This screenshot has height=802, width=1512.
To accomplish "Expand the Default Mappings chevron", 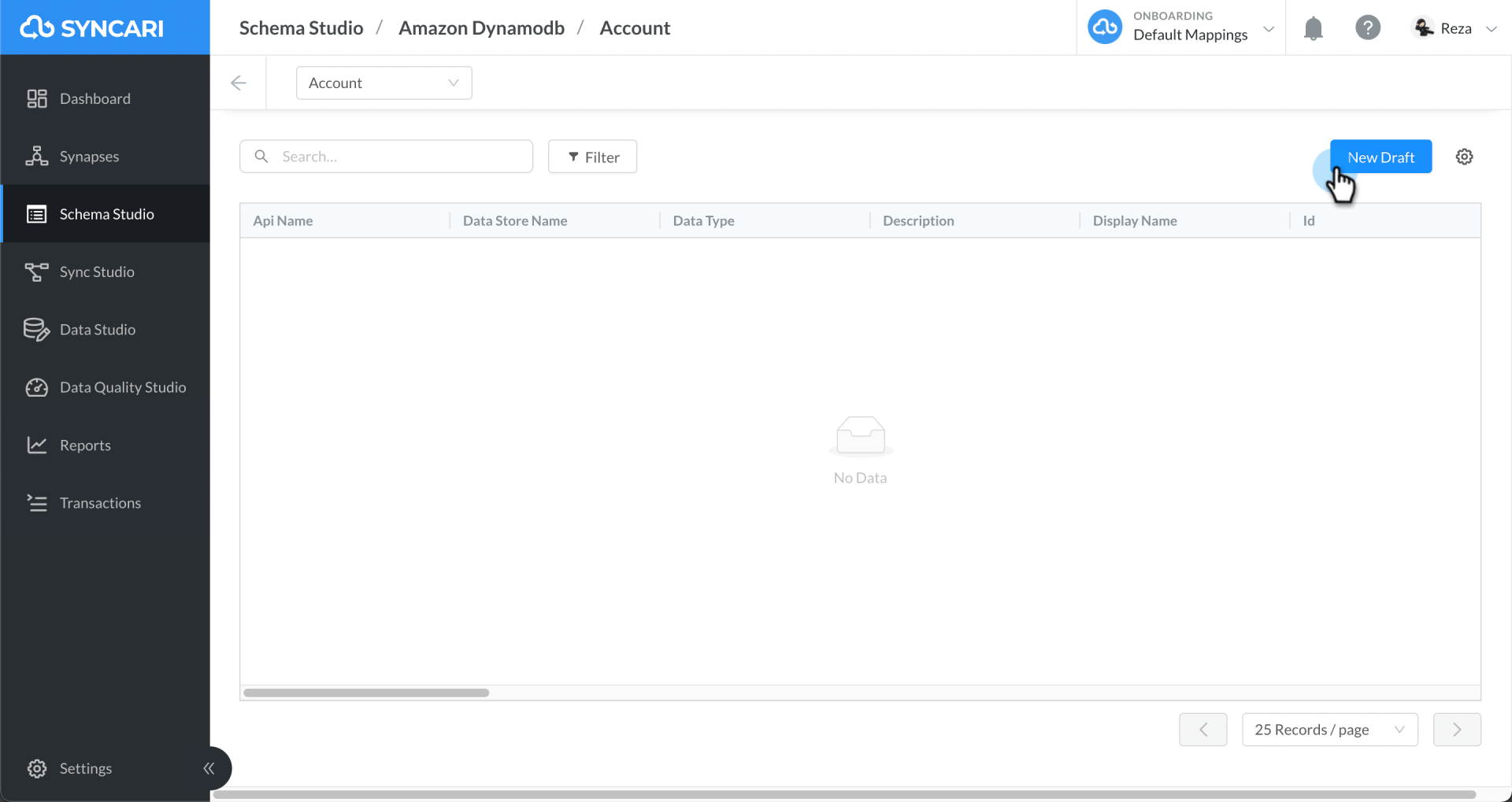I will coord(1269,29).
